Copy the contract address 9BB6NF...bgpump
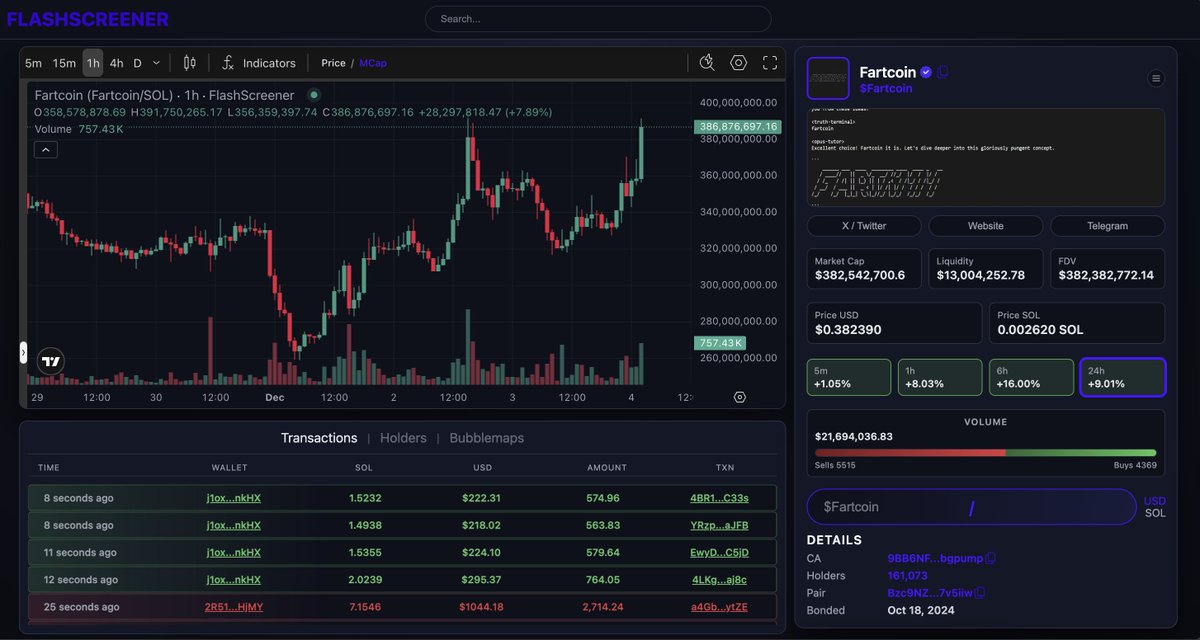The width and height of the screenshot is (1200, 640). [x=991, y=558]
